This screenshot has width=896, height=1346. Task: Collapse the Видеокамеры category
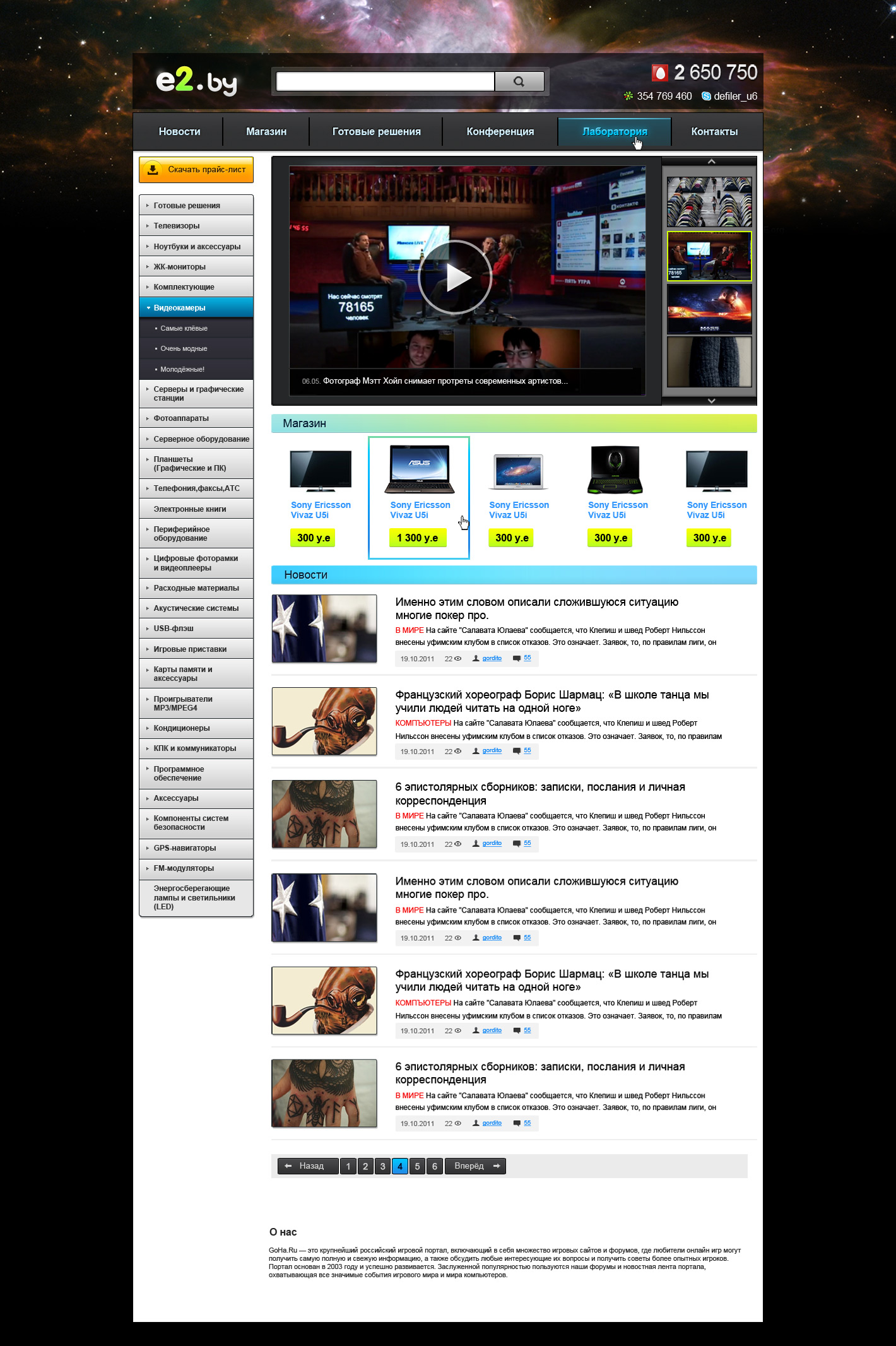(x=196, y=307)
